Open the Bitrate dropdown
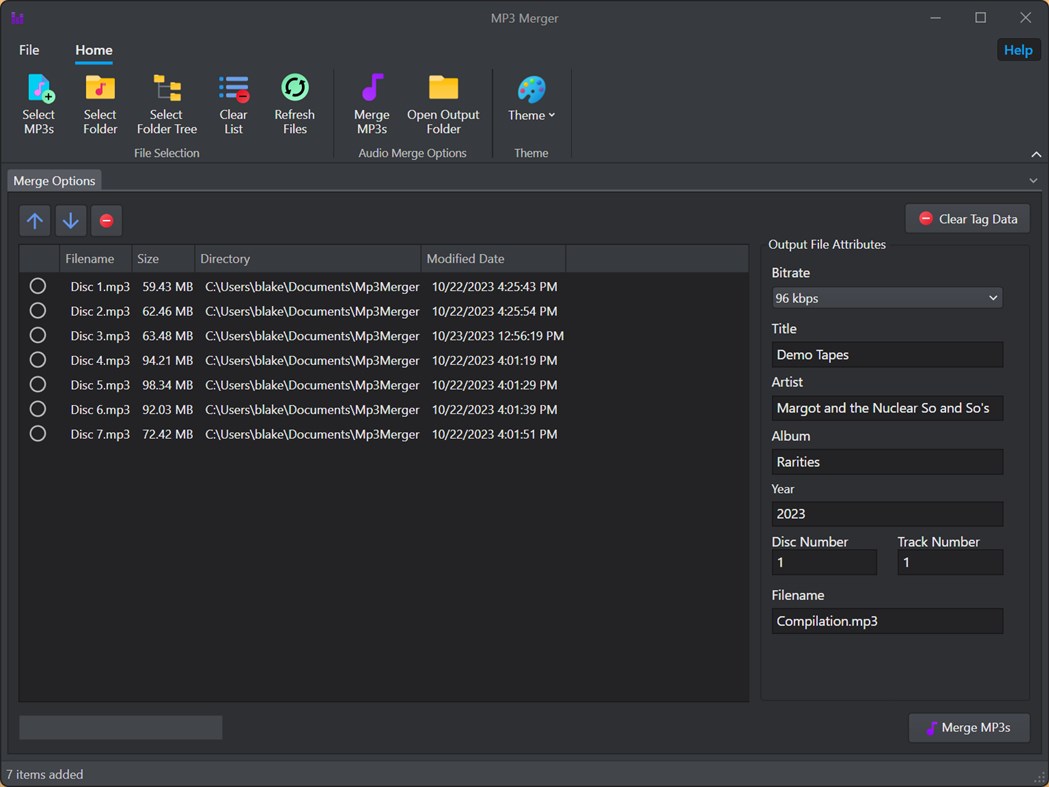Viewport: 1049px width, 787px height. click(x=992, y=297)
